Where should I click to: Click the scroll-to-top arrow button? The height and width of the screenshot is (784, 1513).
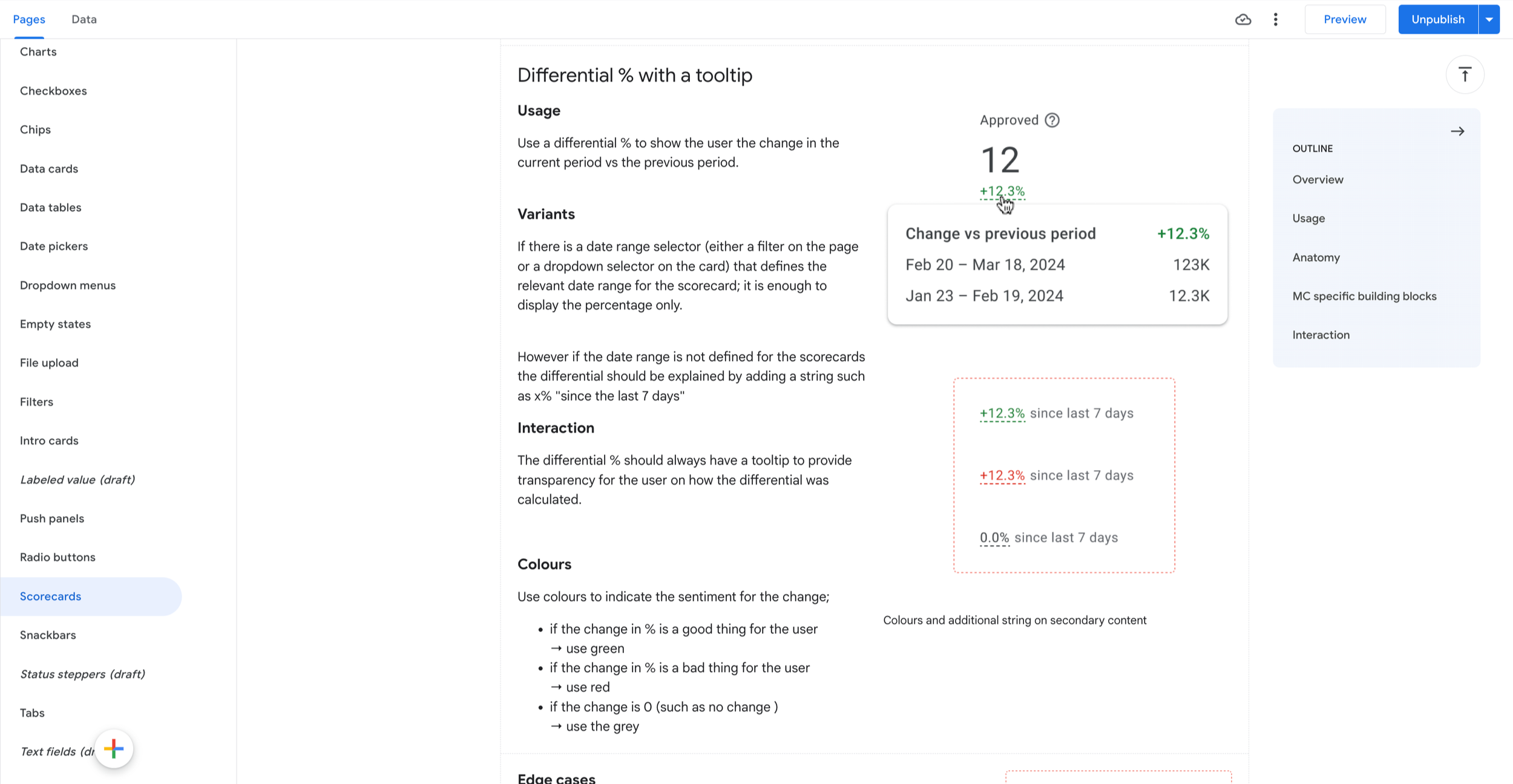1465,75
